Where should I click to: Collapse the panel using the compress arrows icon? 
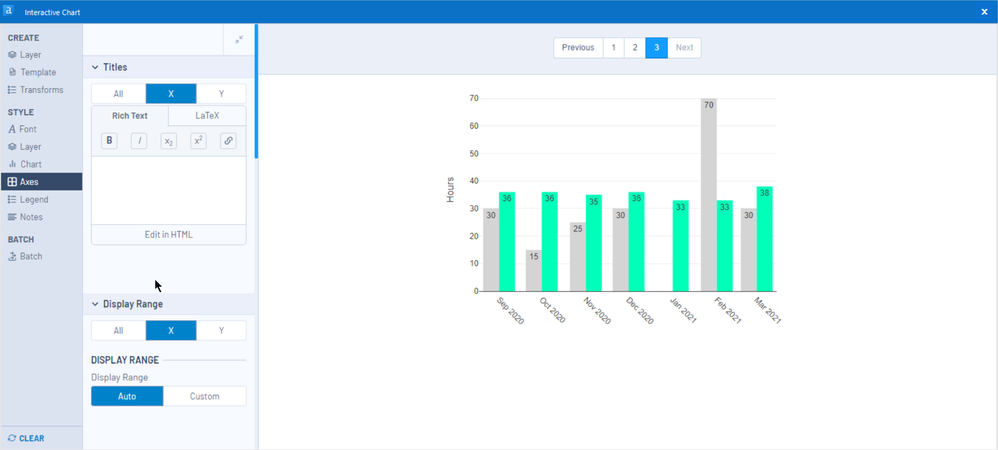pos(239,39)
